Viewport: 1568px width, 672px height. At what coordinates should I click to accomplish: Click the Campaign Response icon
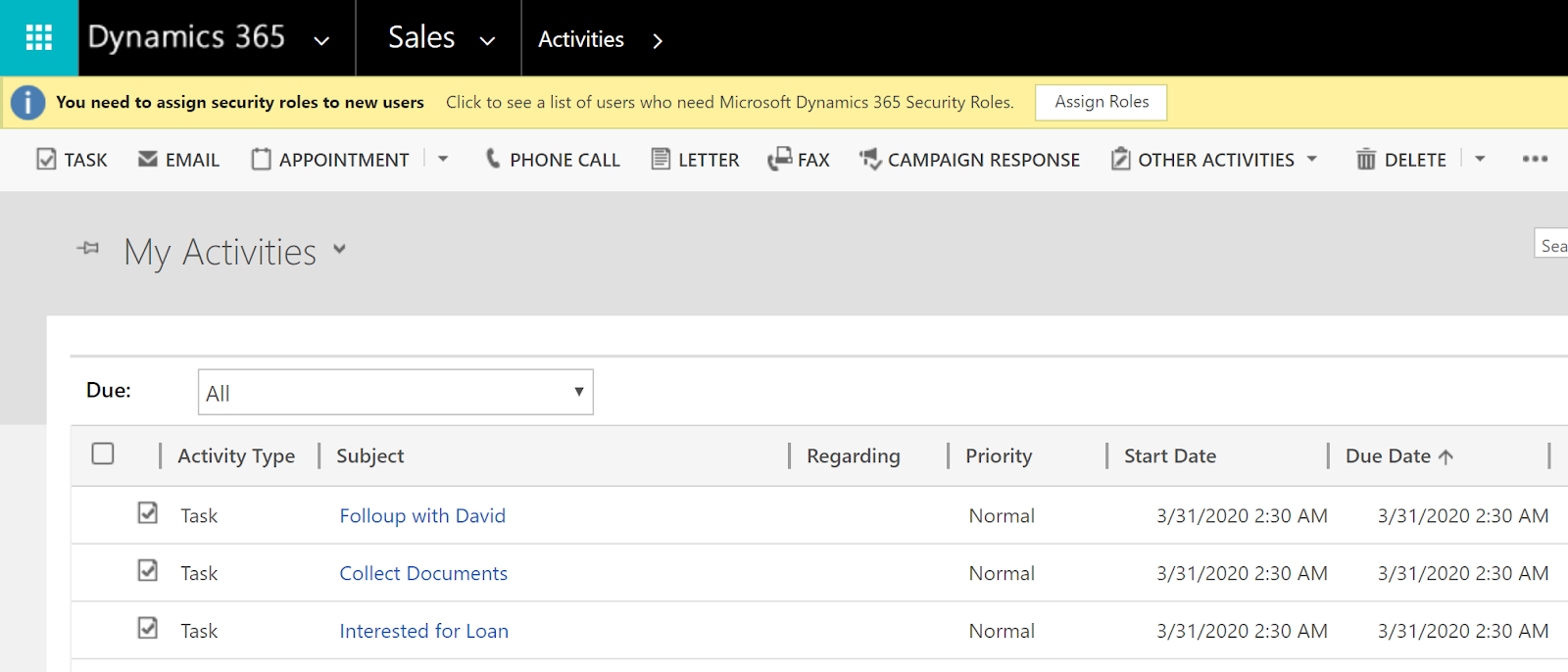point(870,159)
